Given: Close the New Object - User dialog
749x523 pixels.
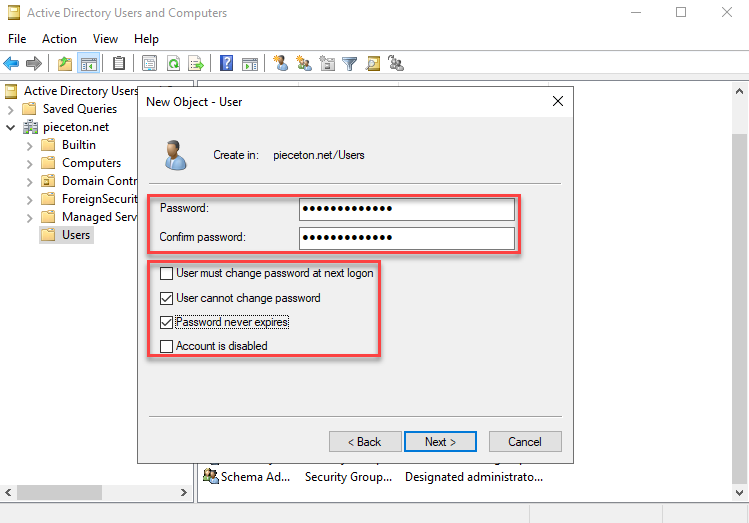Looking at the screenshot, I should pos(558,101).
